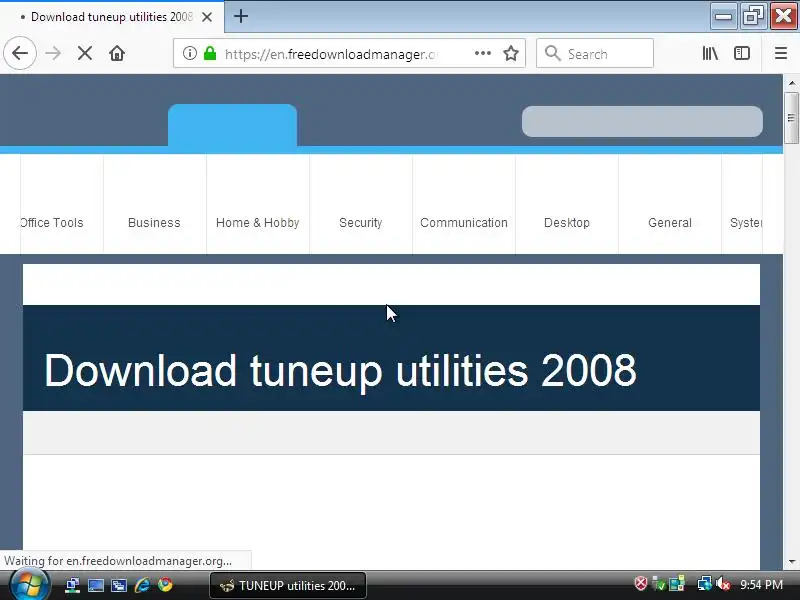This screenshot has width=800, height=600.
Task: Open page actions three-dot menu
Action: pyautogui.click(x=482, y=53)
